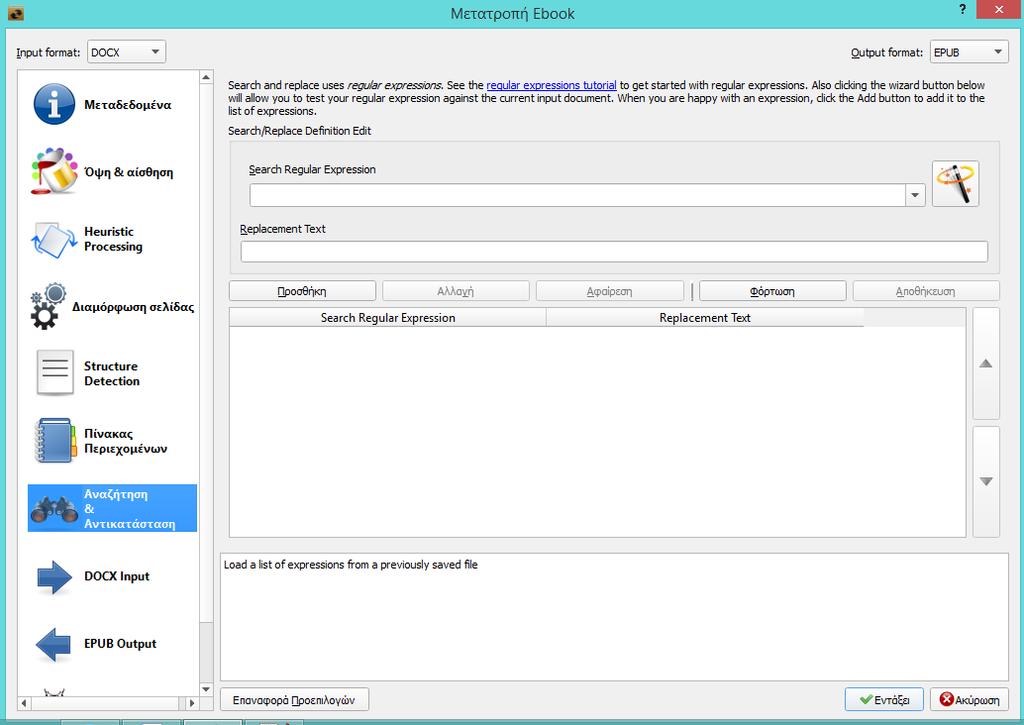Click the sidebar horizontal scrollbar thumb
The height and width of the screenshot is (725, 1024).
[x=104, y=703]
